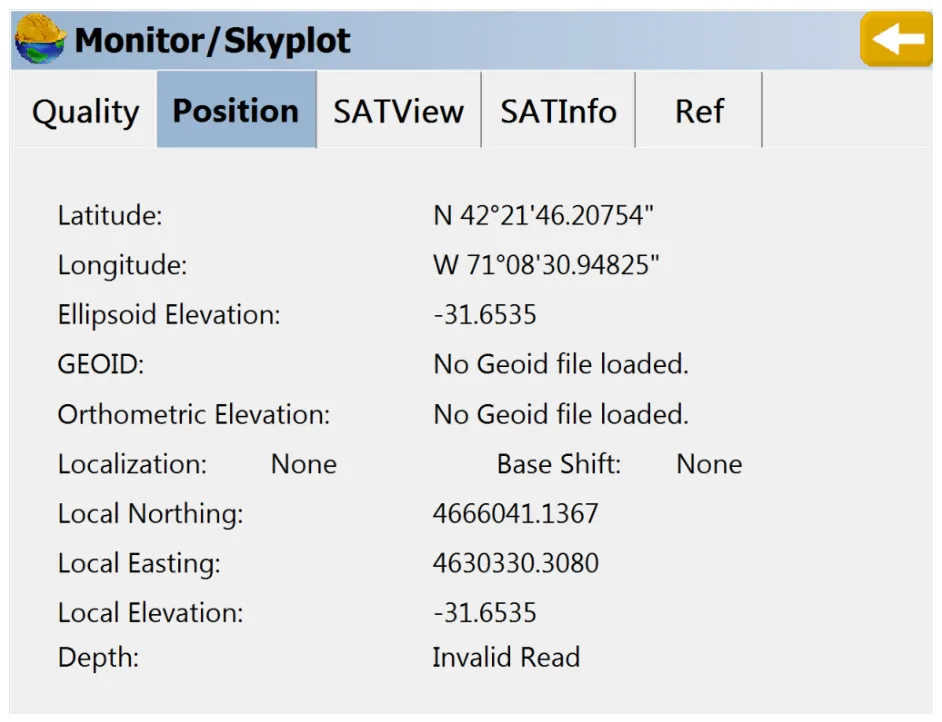Click the Local Elevation: label
The height and width of the screenshot is (722, 942).
click(x=150, y=613)
